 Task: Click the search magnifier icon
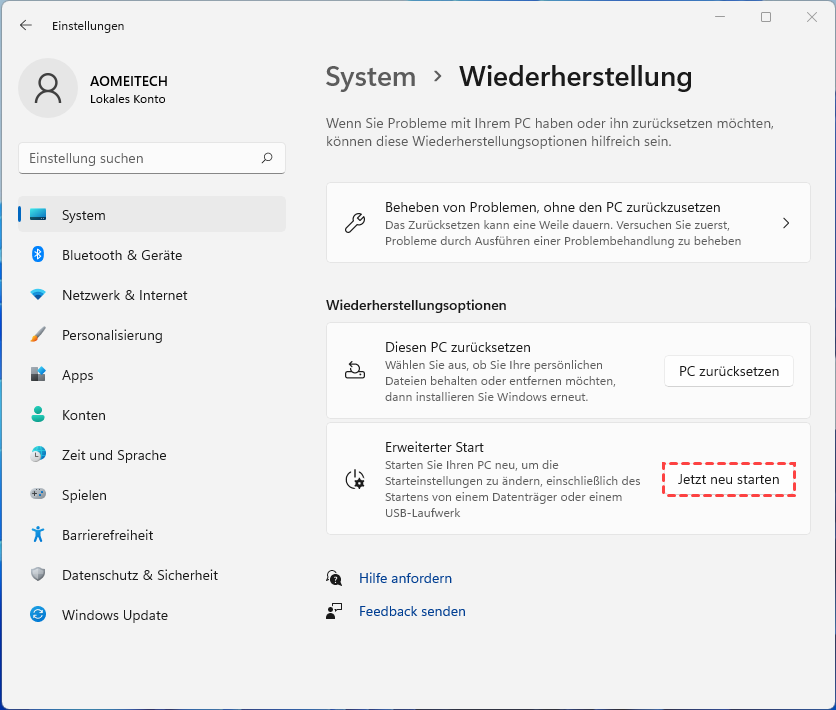pyautogui.click(x=267, y=158)
